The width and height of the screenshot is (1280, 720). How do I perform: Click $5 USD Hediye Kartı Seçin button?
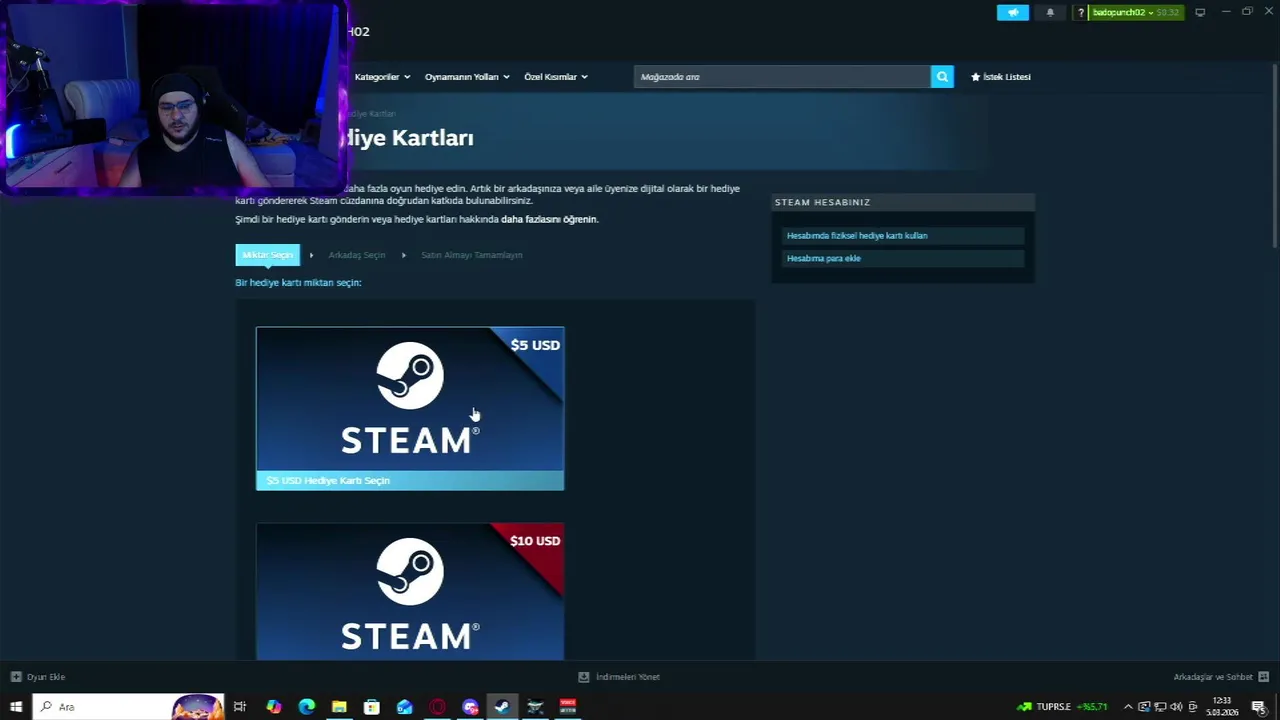(410, 481)
